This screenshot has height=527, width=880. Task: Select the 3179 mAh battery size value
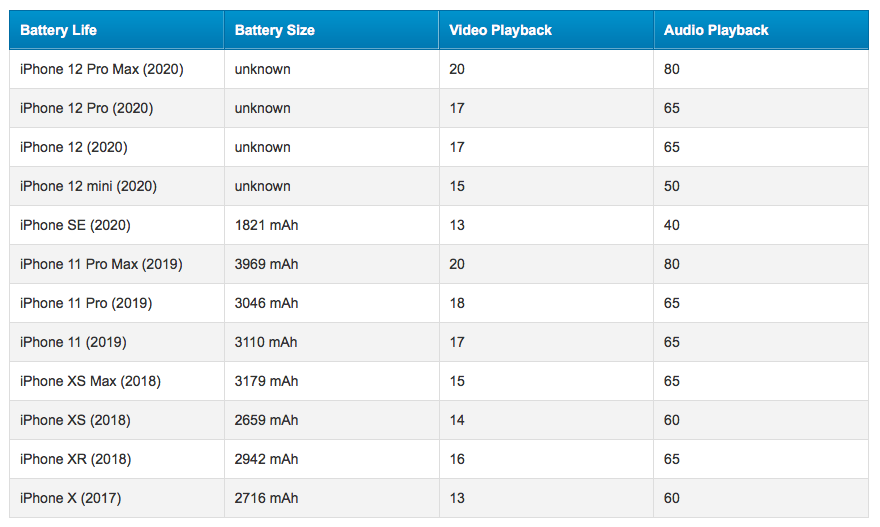(266, 381)
